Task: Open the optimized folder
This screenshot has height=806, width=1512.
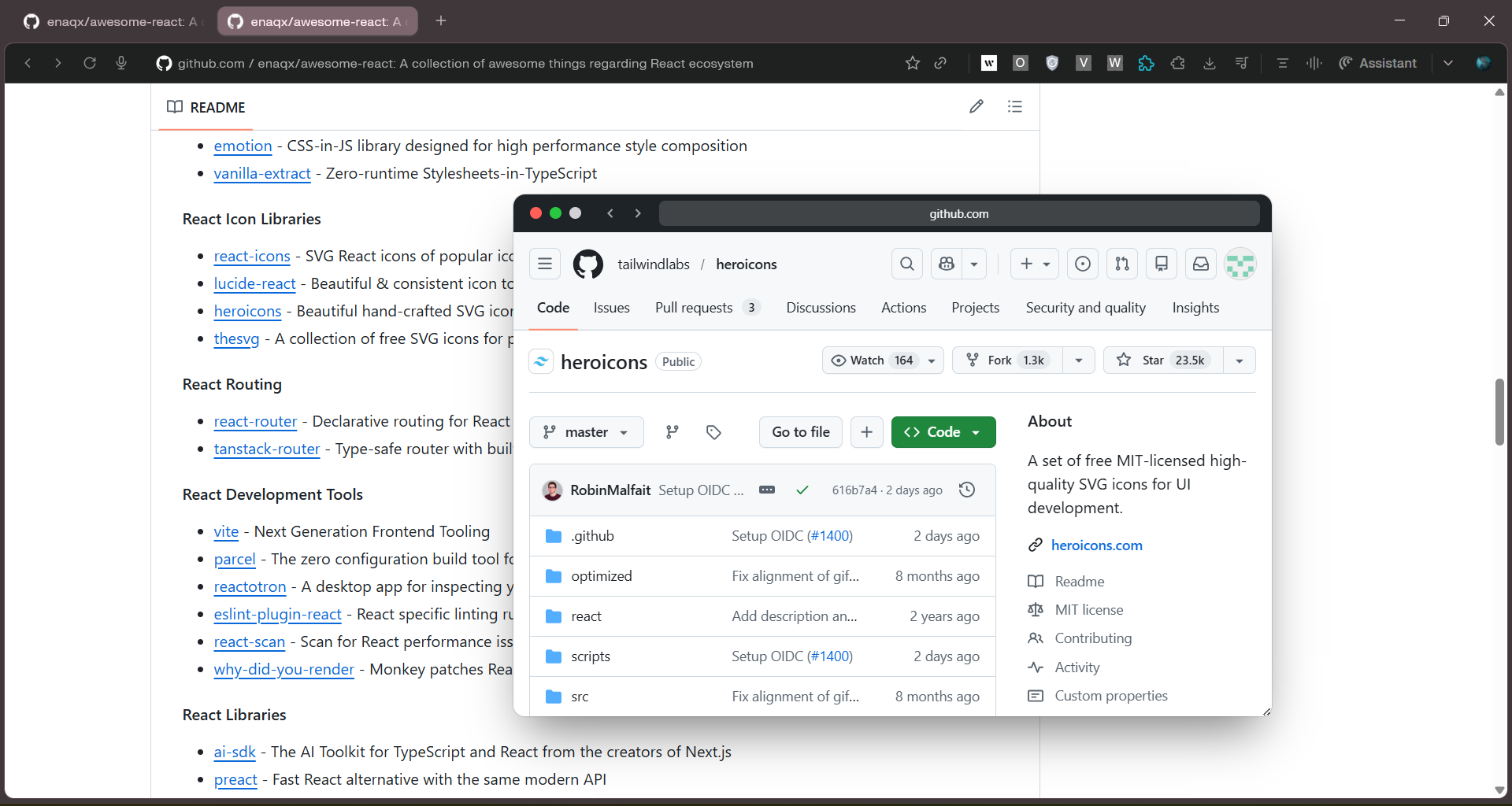Action: pos(602,576)
